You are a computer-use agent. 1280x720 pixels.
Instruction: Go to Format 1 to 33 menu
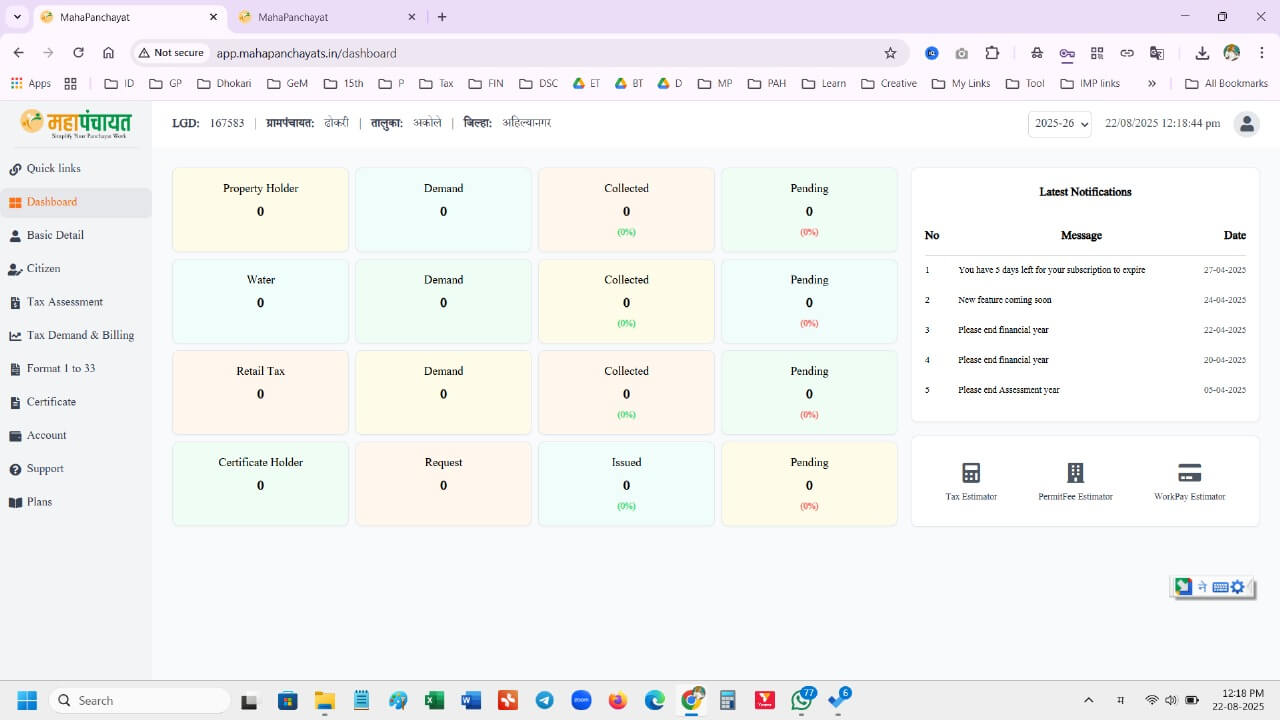click(x=60, y=369)
